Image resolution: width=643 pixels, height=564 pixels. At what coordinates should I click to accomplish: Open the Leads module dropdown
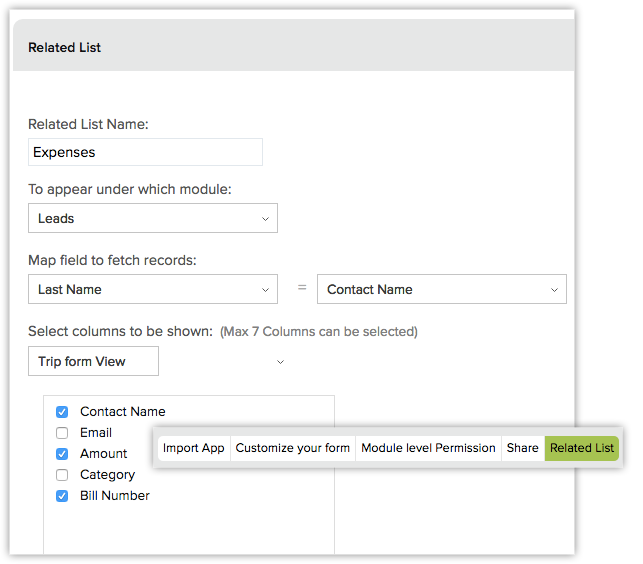coord(152,218)
